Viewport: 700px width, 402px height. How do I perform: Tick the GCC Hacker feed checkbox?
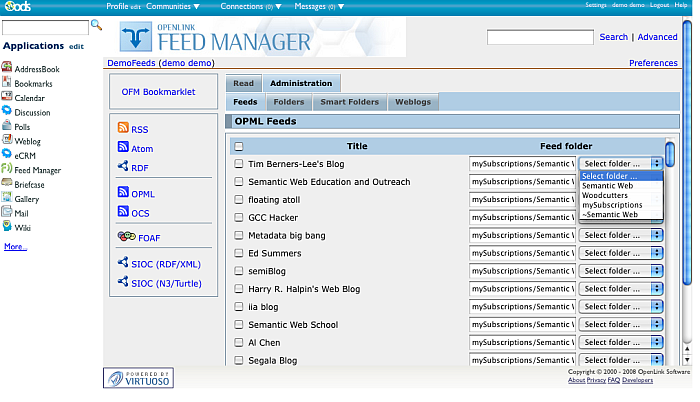(x=239, y=217)
